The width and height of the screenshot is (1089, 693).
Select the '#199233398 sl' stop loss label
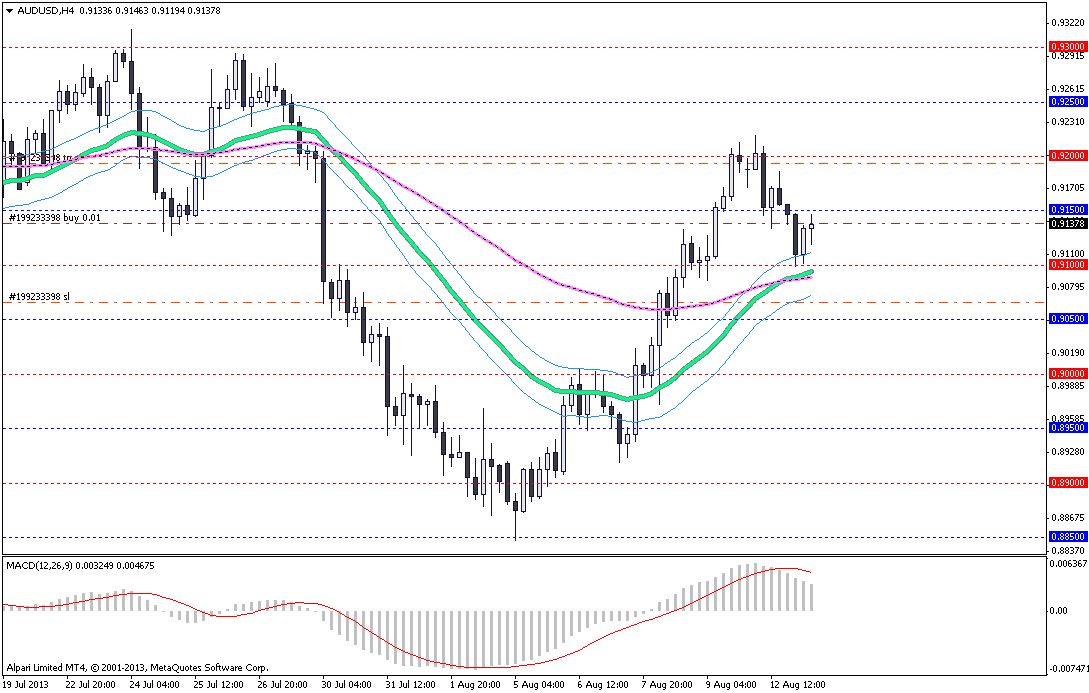click(39, 297)
